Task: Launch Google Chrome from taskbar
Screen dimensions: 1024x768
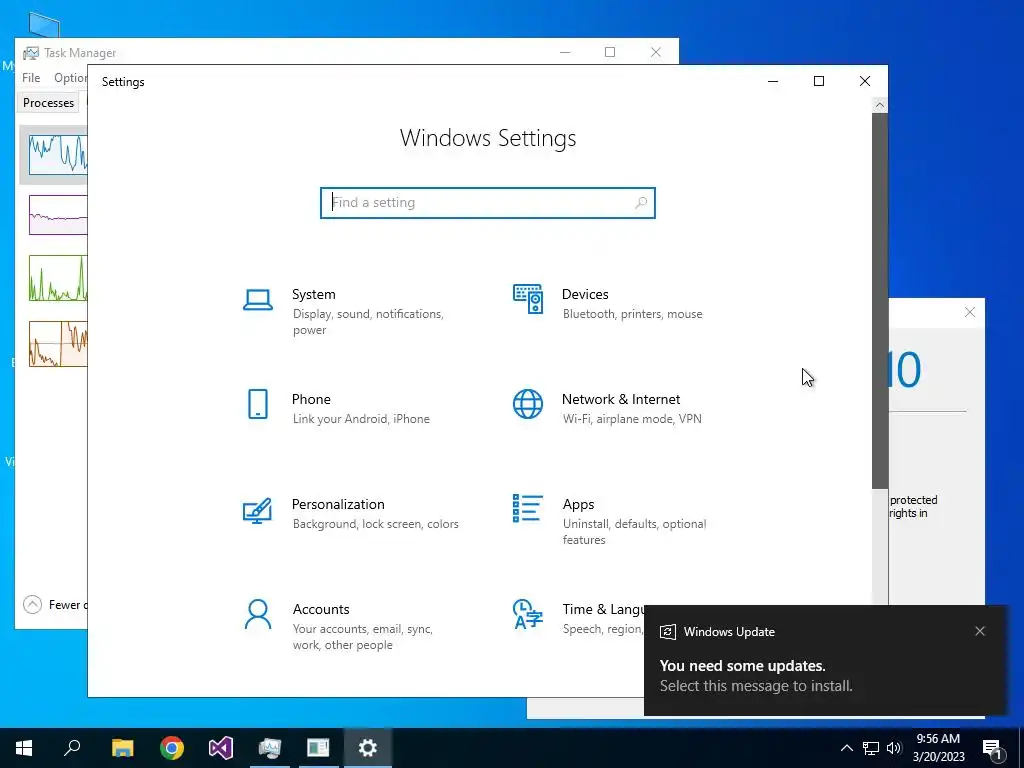Action: [x=172, y=748]
